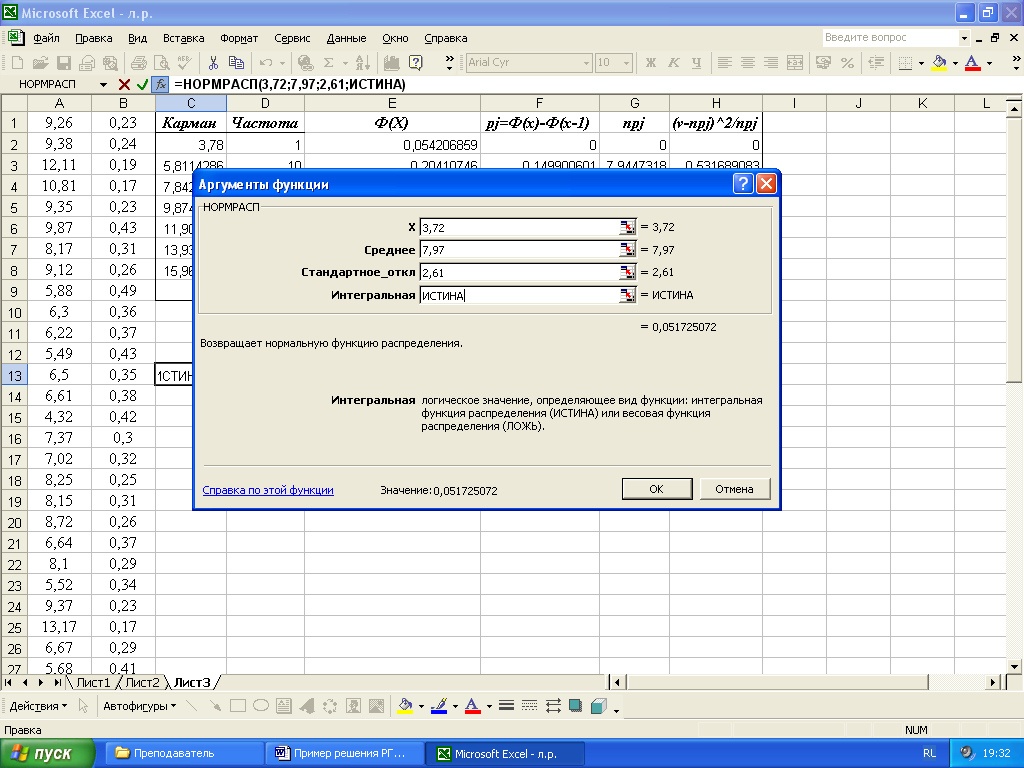The image size is (1024, 768).
Task: Collapse dialog via X field range icon
Action: [627, 227]
